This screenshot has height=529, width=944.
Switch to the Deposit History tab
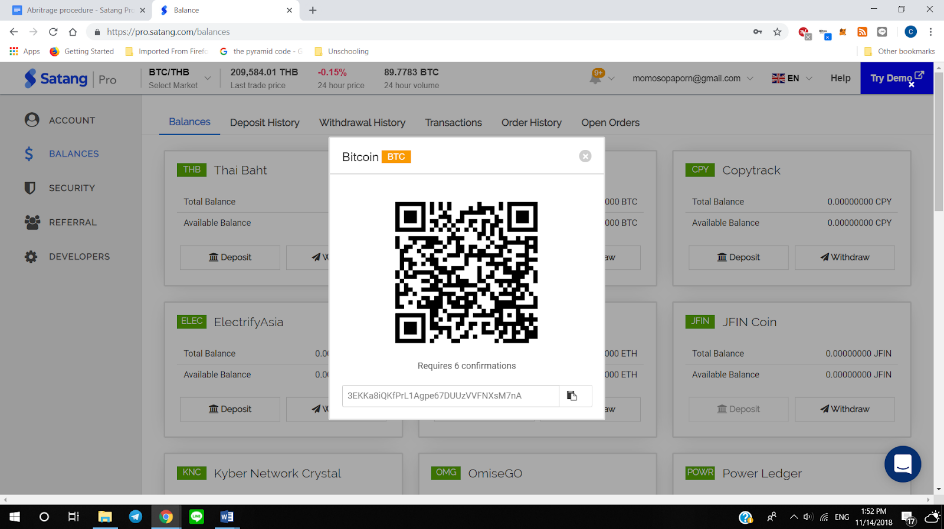coord(264,123)
